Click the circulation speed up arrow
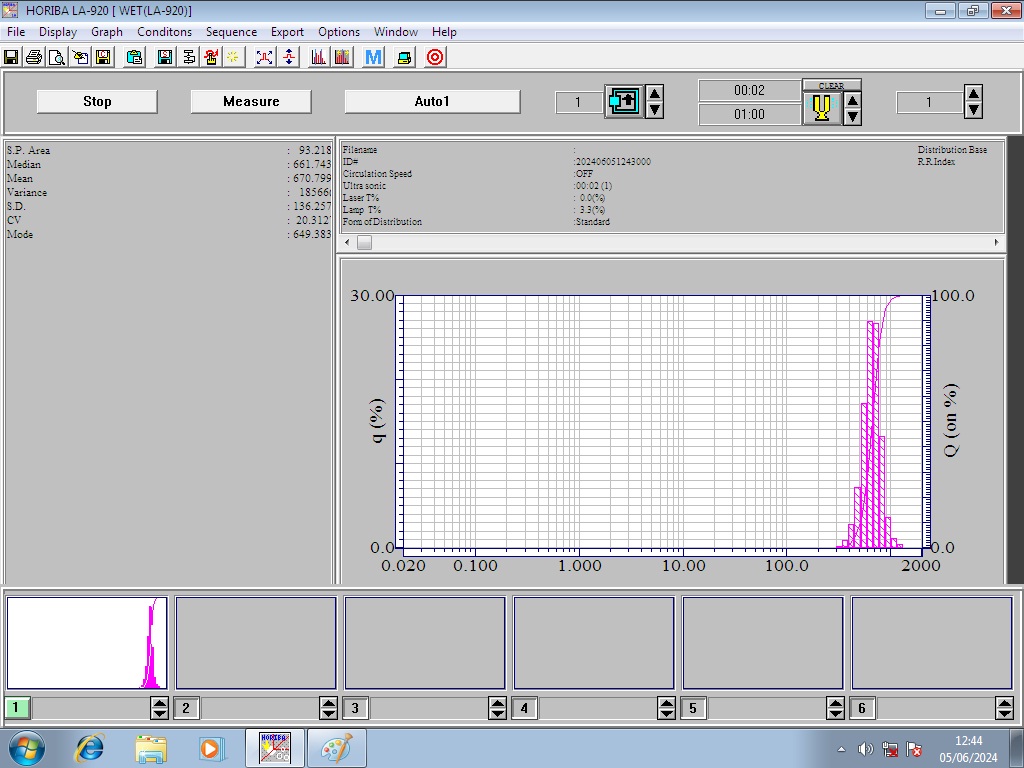This screenshot has height=768, width=1024. coord(655,93)
